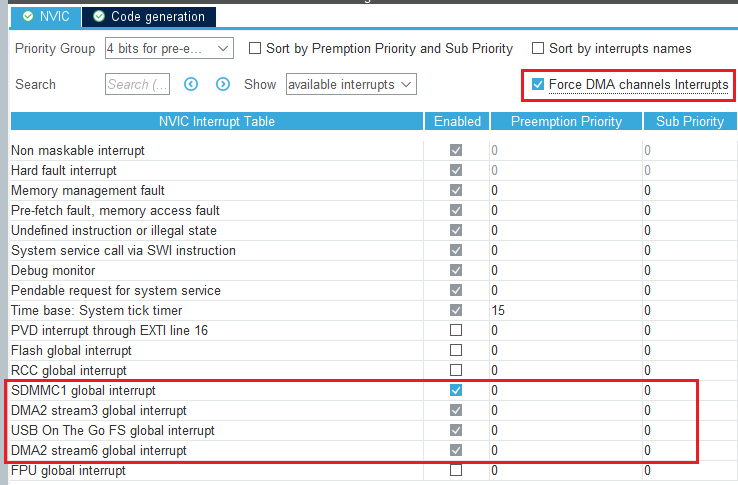The height and width of the screenshot is (485, 738).
Task: Enable the FPU global interrupt checkbox
Action: pos(456,470)
